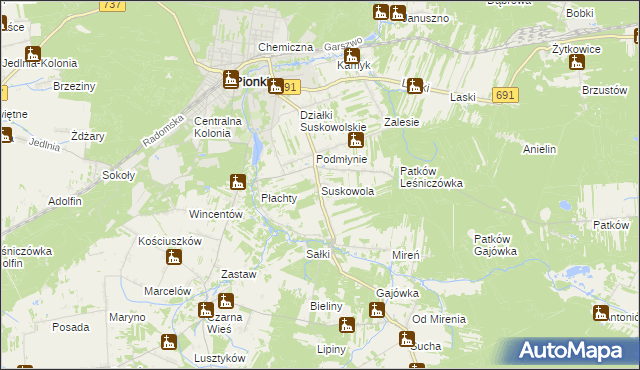
Task: Click the church icon at Antoniów
Action: [x=601, y=313]
